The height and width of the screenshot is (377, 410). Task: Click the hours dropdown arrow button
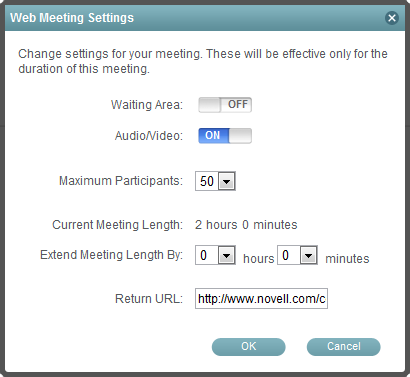(227, 256)
